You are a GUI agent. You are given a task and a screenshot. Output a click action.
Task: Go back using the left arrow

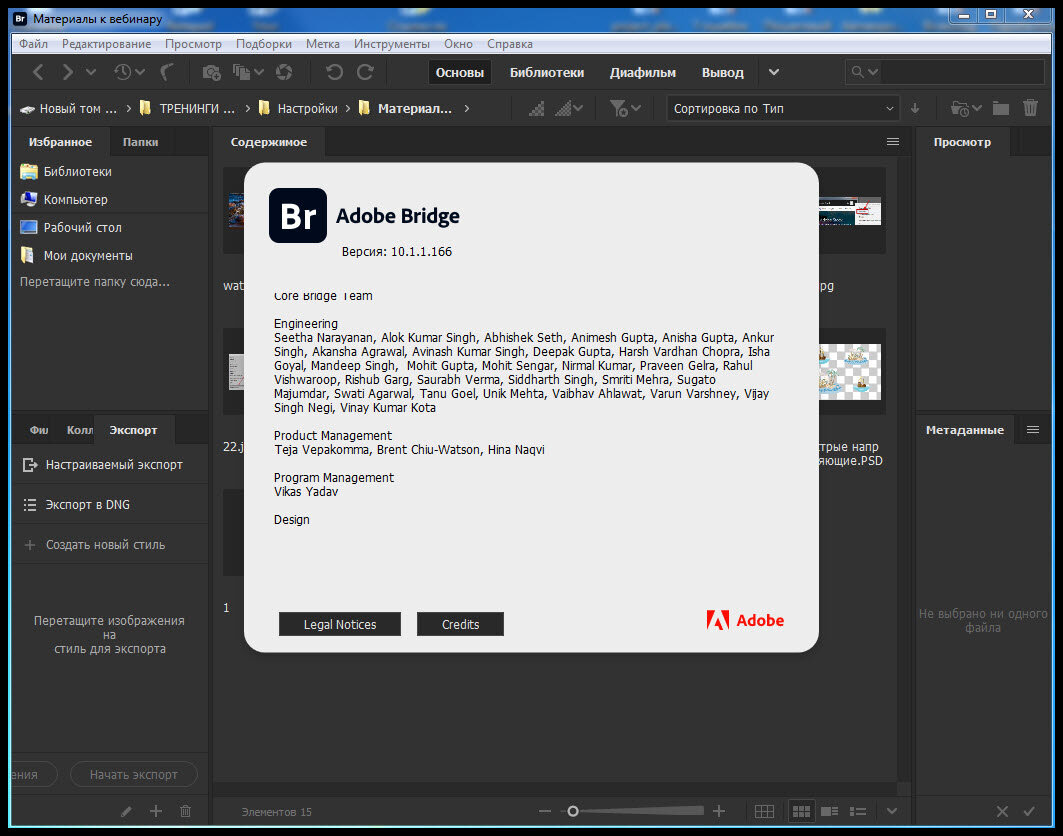pyautogui.click(x=39, y=72)
